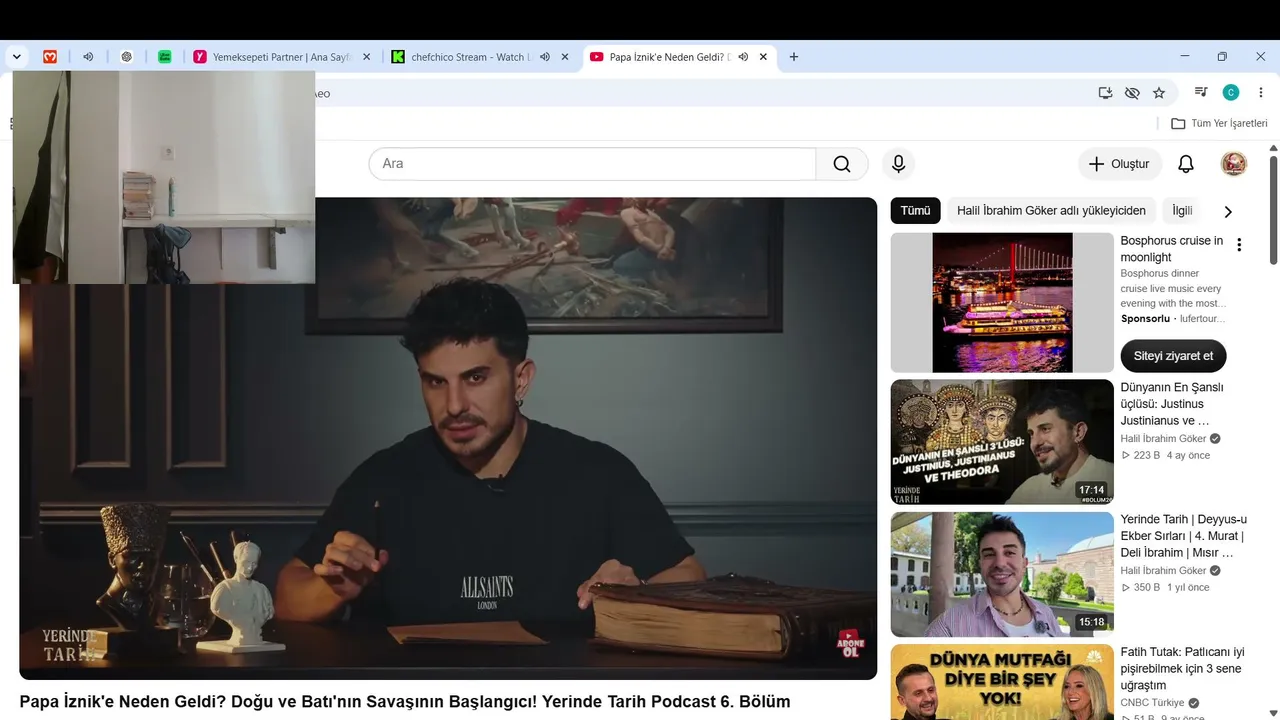Open Bosphorus cruise ad thumbnail

(x=1002, y=303)
